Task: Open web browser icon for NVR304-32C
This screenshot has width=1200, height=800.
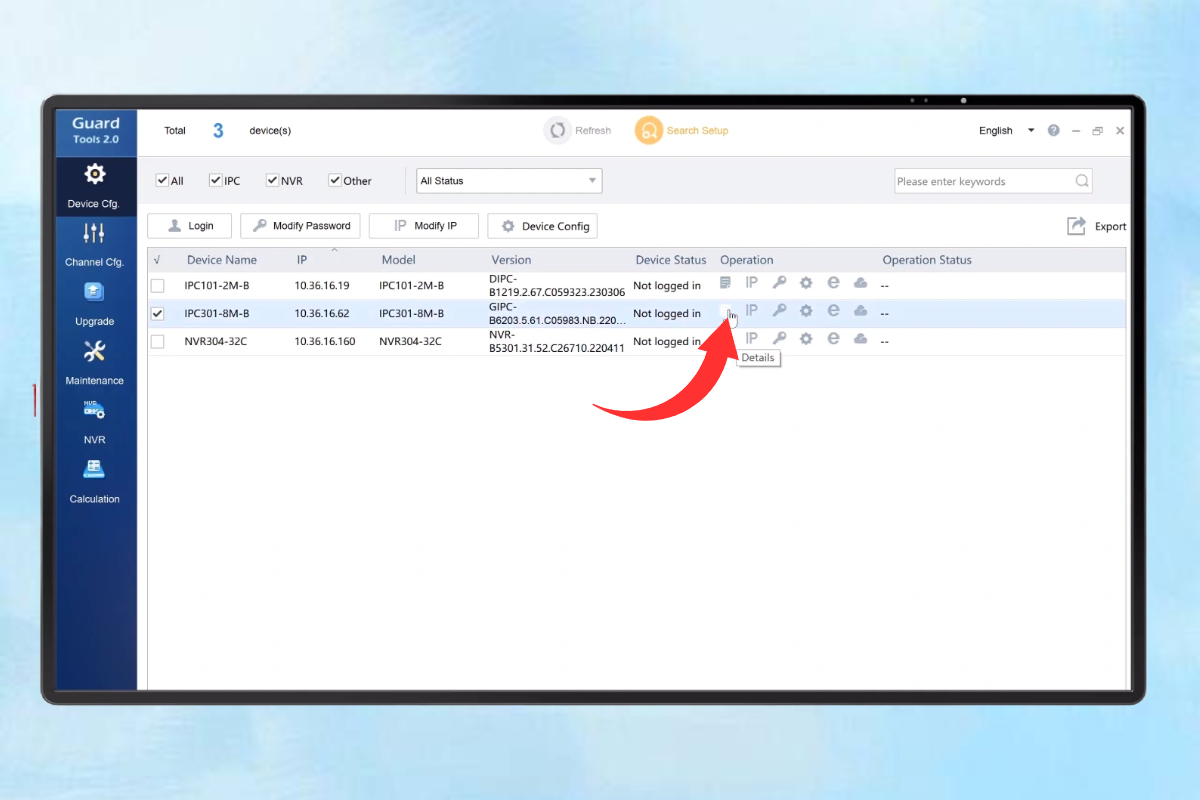Action: 833,339
